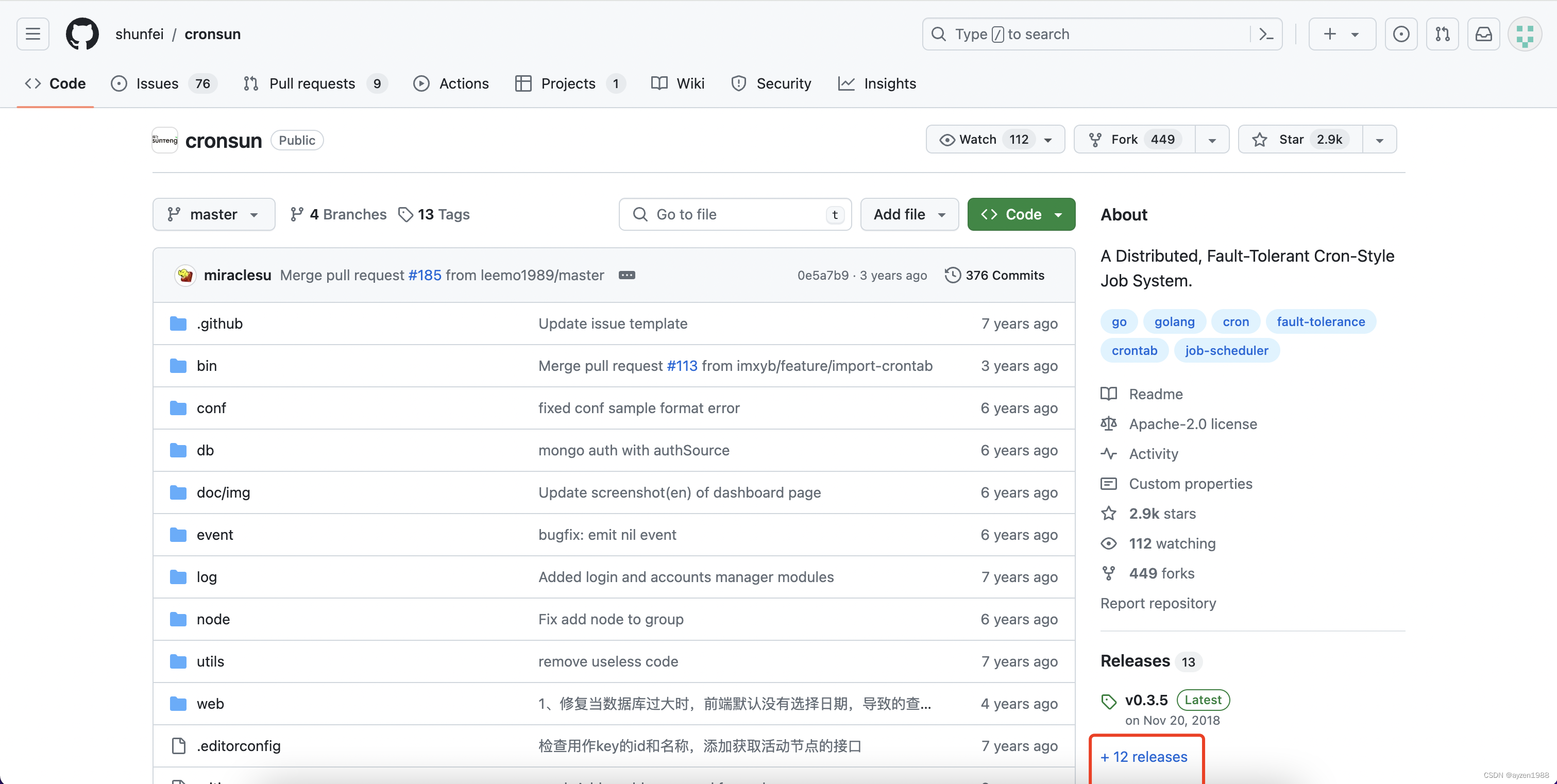The image size is (1557, 784).
Task: View the 4 Branches list
Action: [x=338, y=214]
